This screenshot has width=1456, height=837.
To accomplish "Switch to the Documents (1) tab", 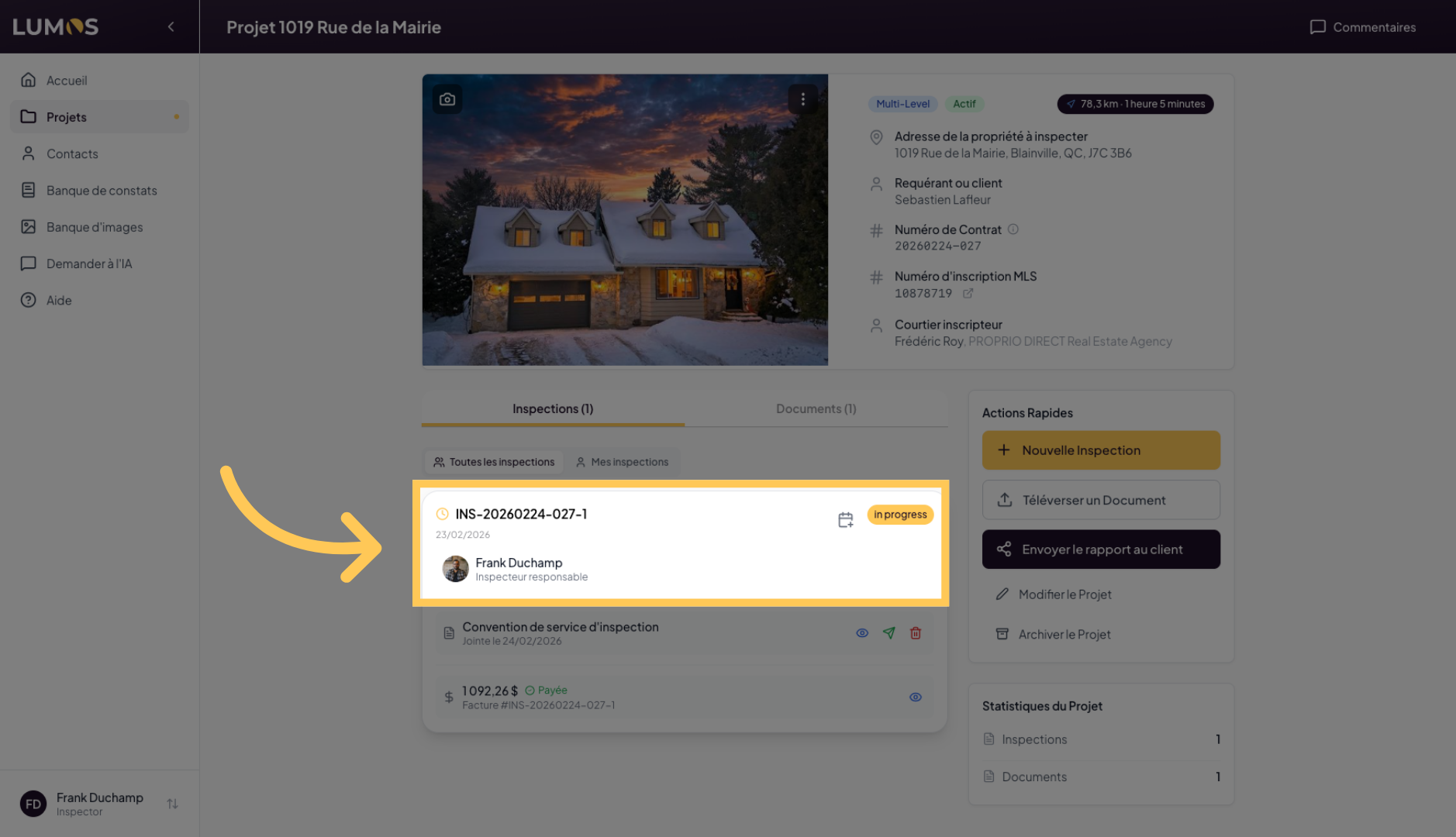I will [x=815, y=408].
